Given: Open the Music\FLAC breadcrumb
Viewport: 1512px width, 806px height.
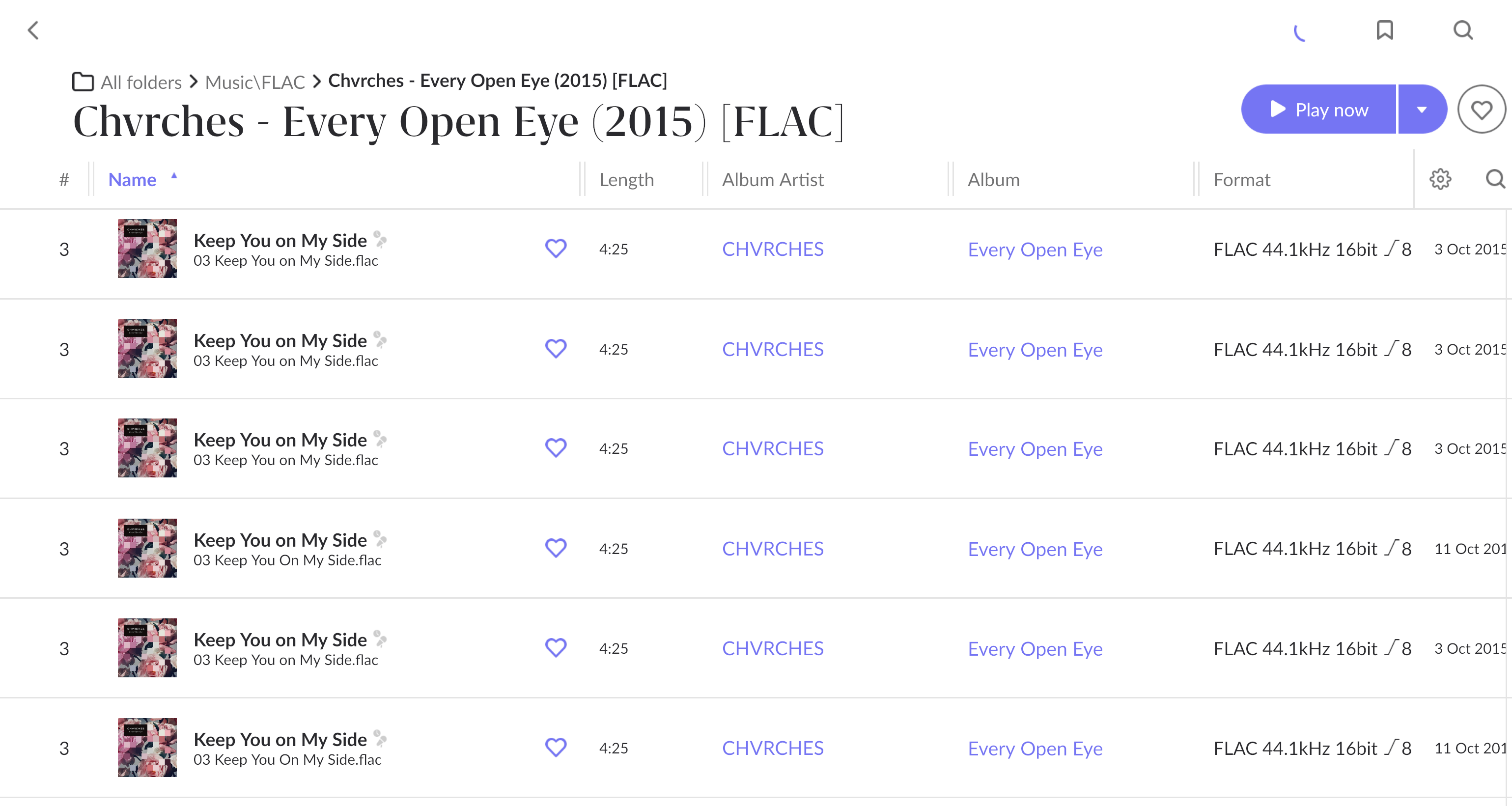Looking at the screenshot, I should 255,82.
